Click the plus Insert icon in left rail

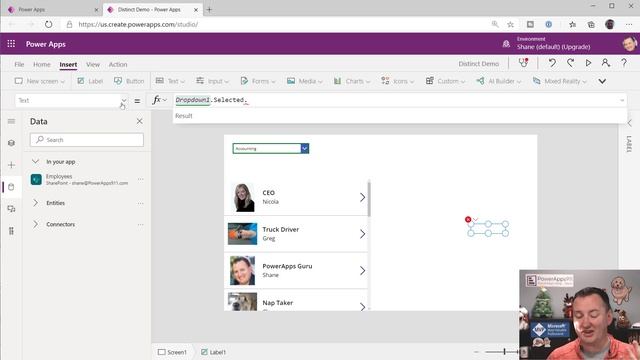[x=11, y=165]
